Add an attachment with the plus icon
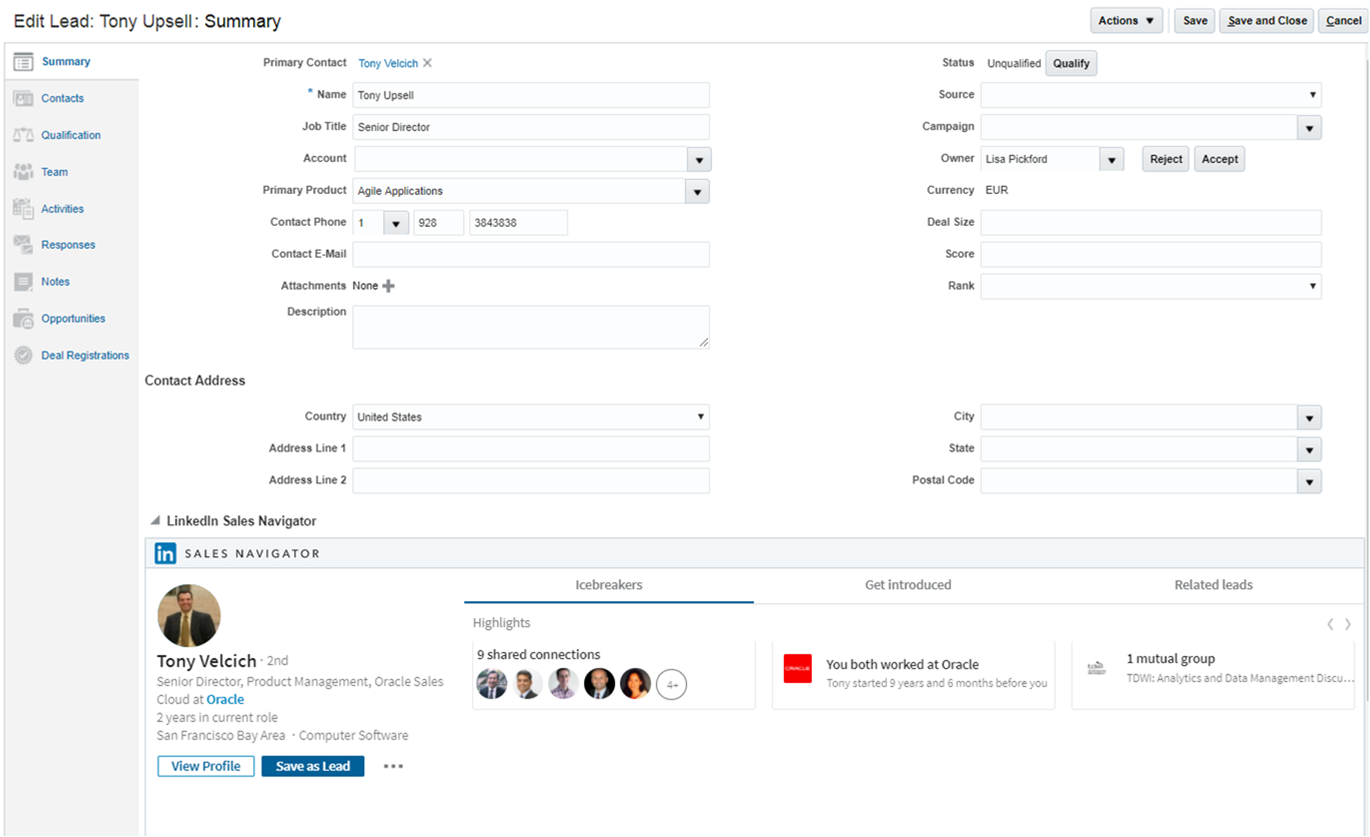The height and width of the screenshot is (837, 1370). pos(389,286)
